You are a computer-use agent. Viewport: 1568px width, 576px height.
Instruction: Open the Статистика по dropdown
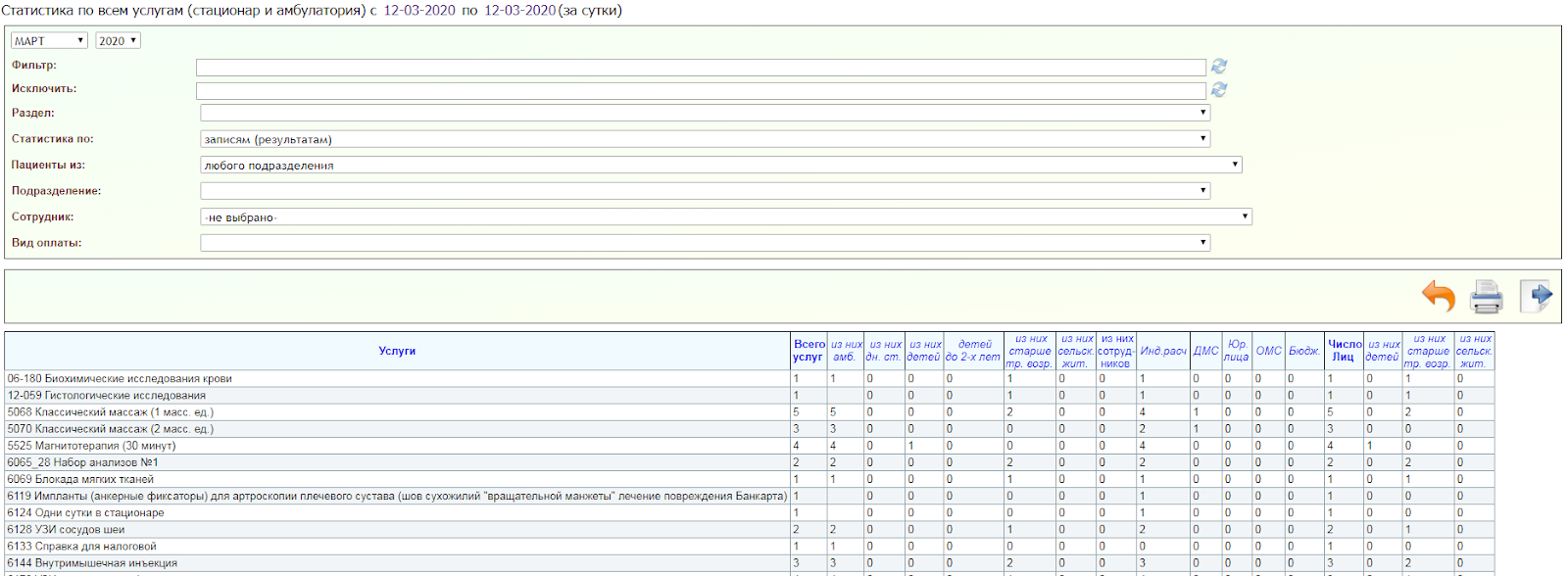(705, 139)
